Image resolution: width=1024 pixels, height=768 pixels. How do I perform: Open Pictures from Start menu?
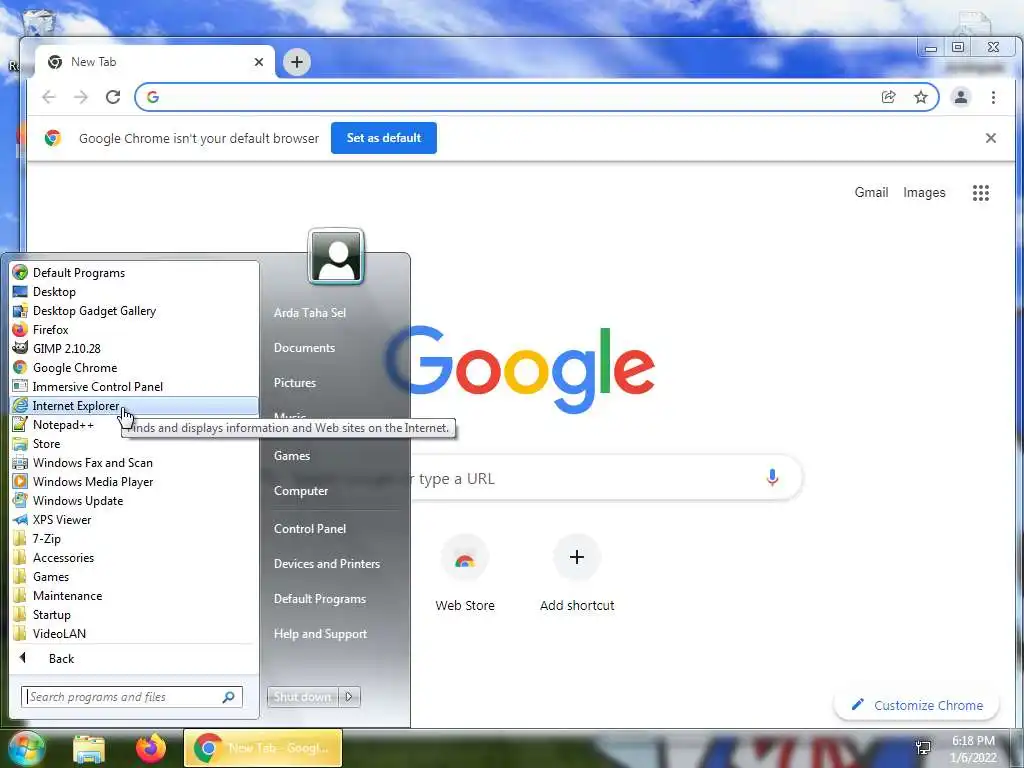click(295, 383)
